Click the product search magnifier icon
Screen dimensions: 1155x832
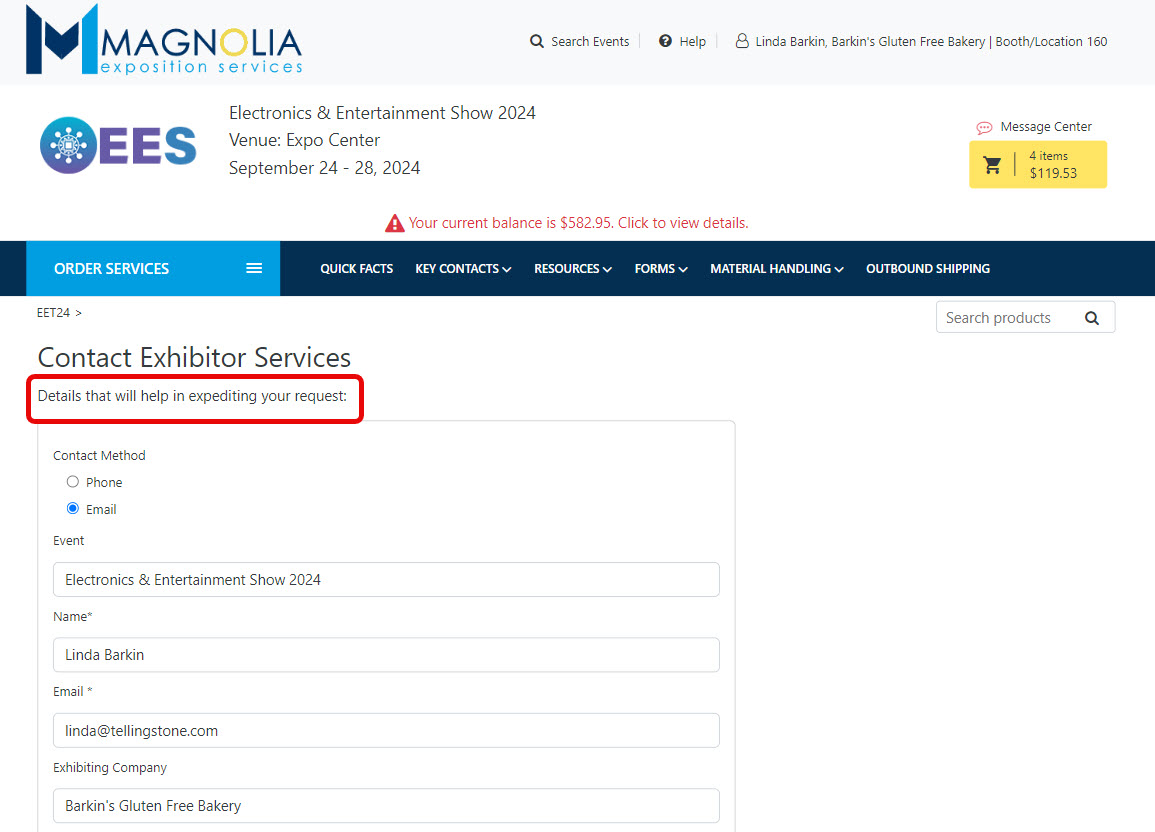coord(1091,318)
